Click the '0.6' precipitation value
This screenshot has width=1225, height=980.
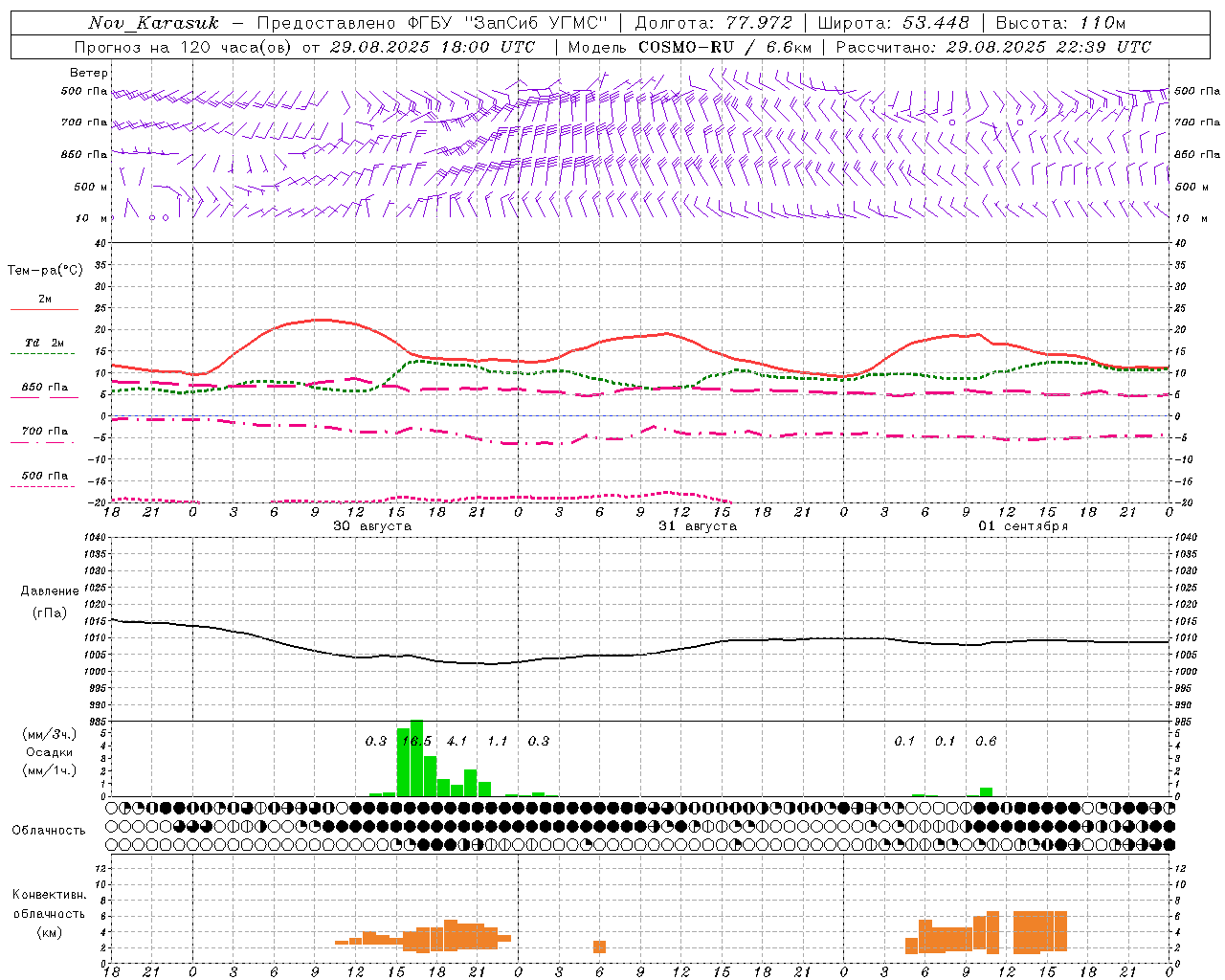(x=986, y=742)
